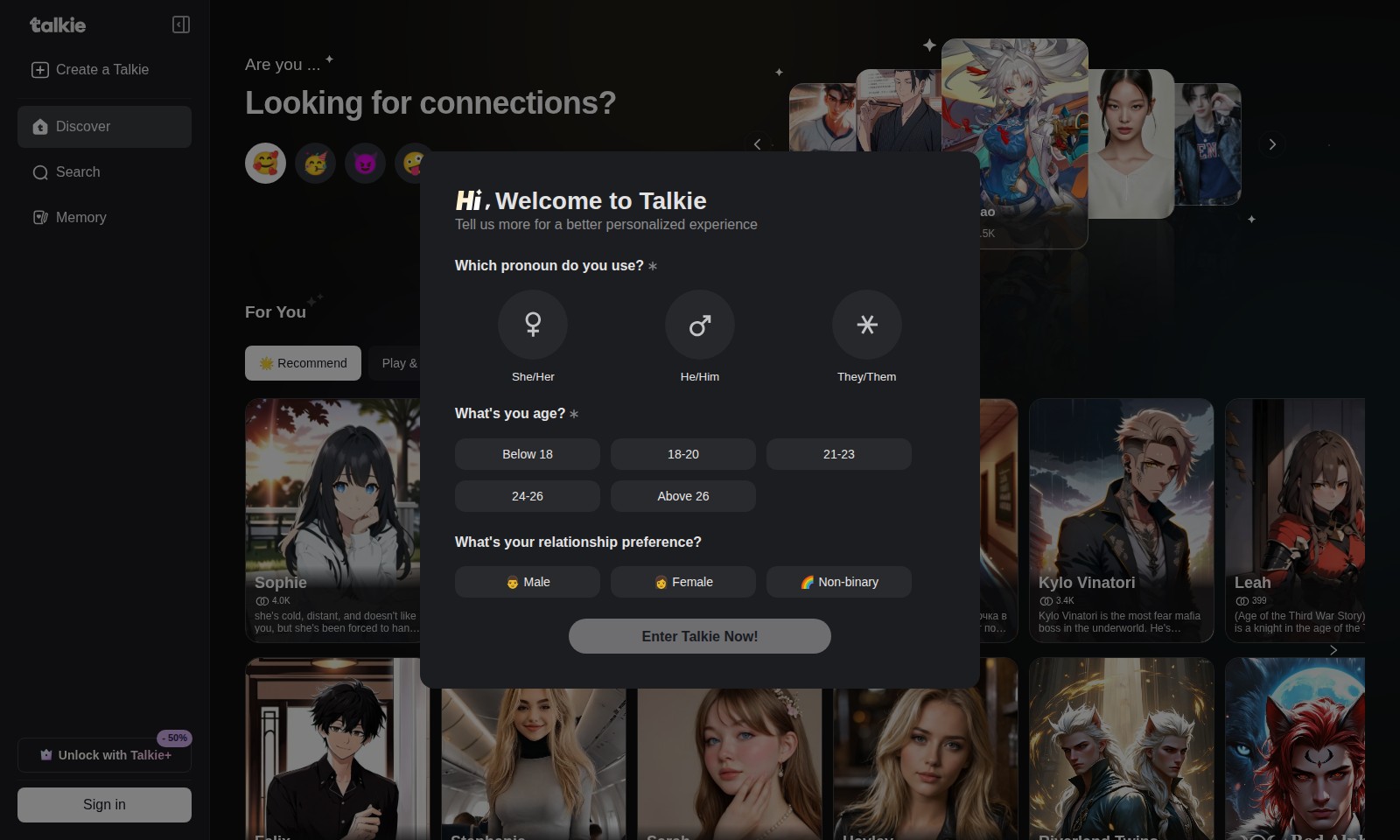
Task: Click Unlock with Talkie+
Action: [104, 755]
